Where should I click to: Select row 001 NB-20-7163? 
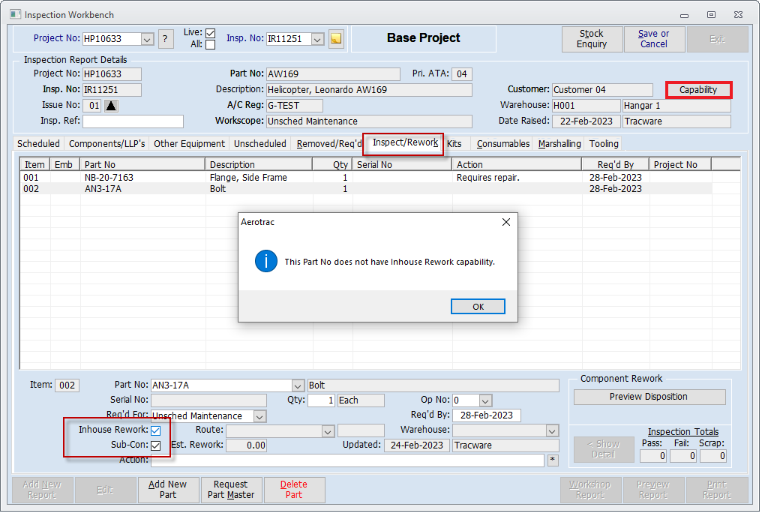tap(366, 178)
